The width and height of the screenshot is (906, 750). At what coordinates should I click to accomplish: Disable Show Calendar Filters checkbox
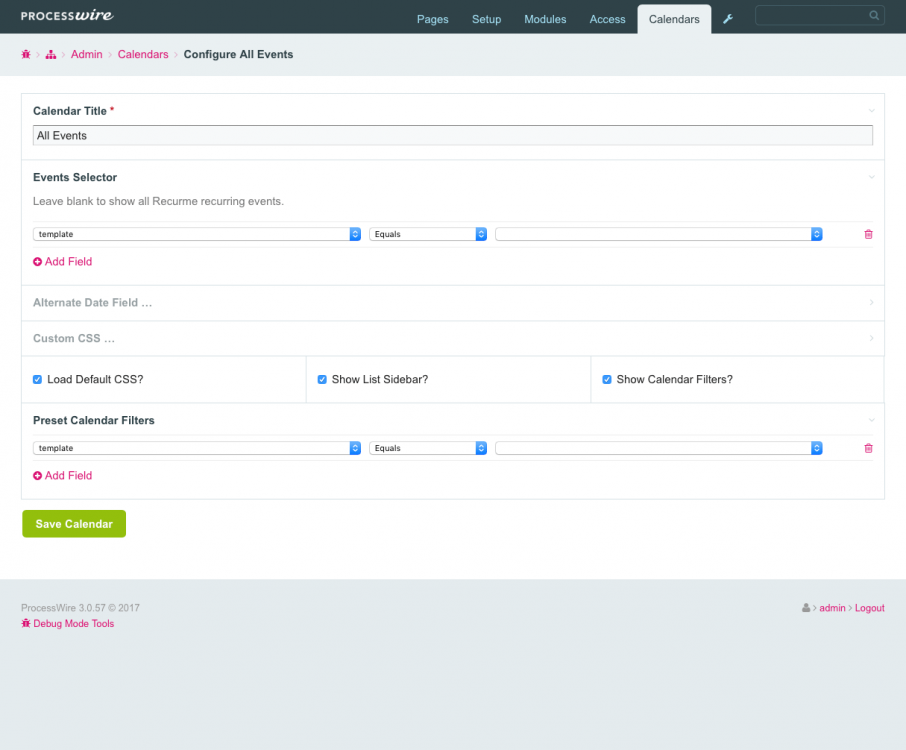pyautogui.click(x=607, y=380)
